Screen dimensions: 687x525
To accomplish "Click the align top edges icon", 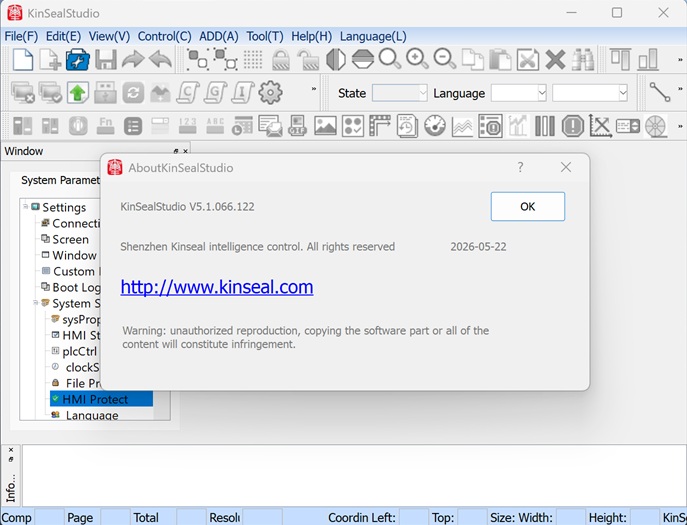I will (x=621, y=60).
